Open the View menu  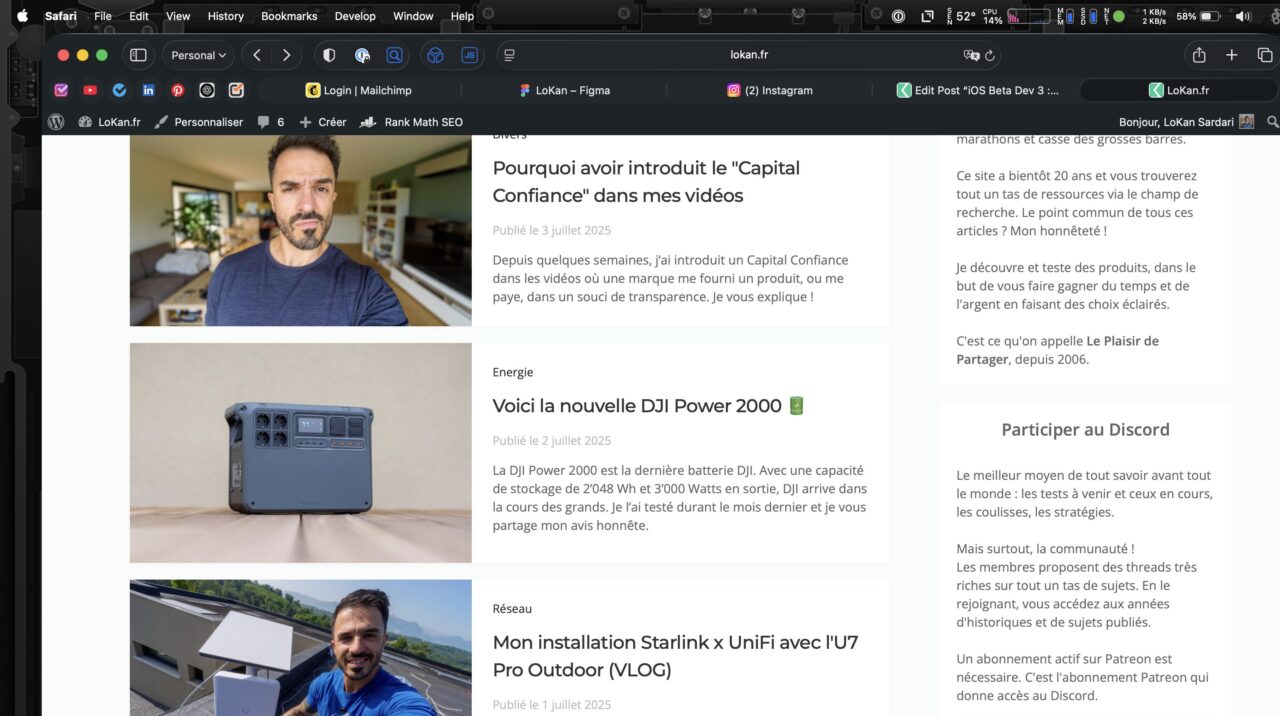(x=178, y=16)
